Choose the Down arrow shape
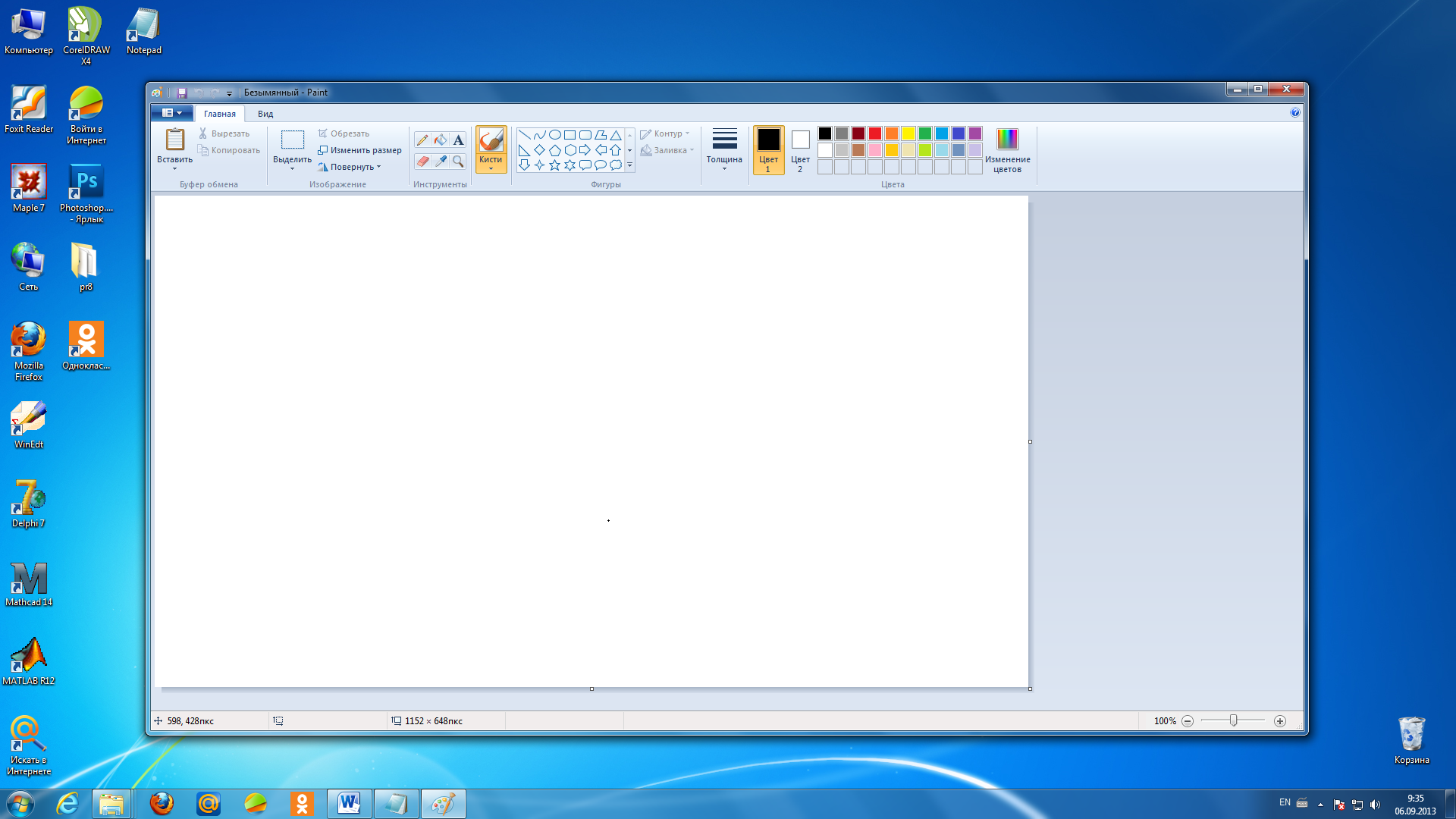The height and width of the screenshot is (819, 1456). click(524, 165)
